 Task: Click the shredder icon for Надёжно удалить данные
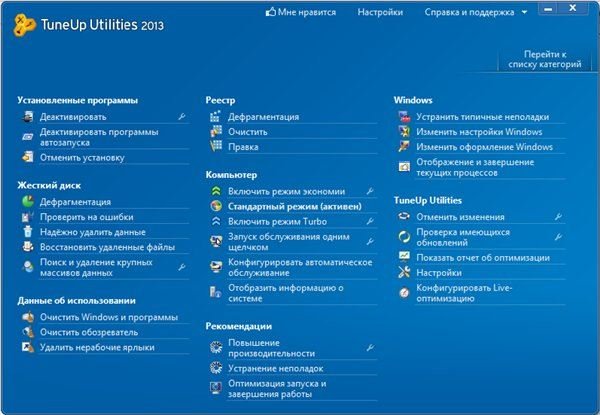(x=28, y=232)
